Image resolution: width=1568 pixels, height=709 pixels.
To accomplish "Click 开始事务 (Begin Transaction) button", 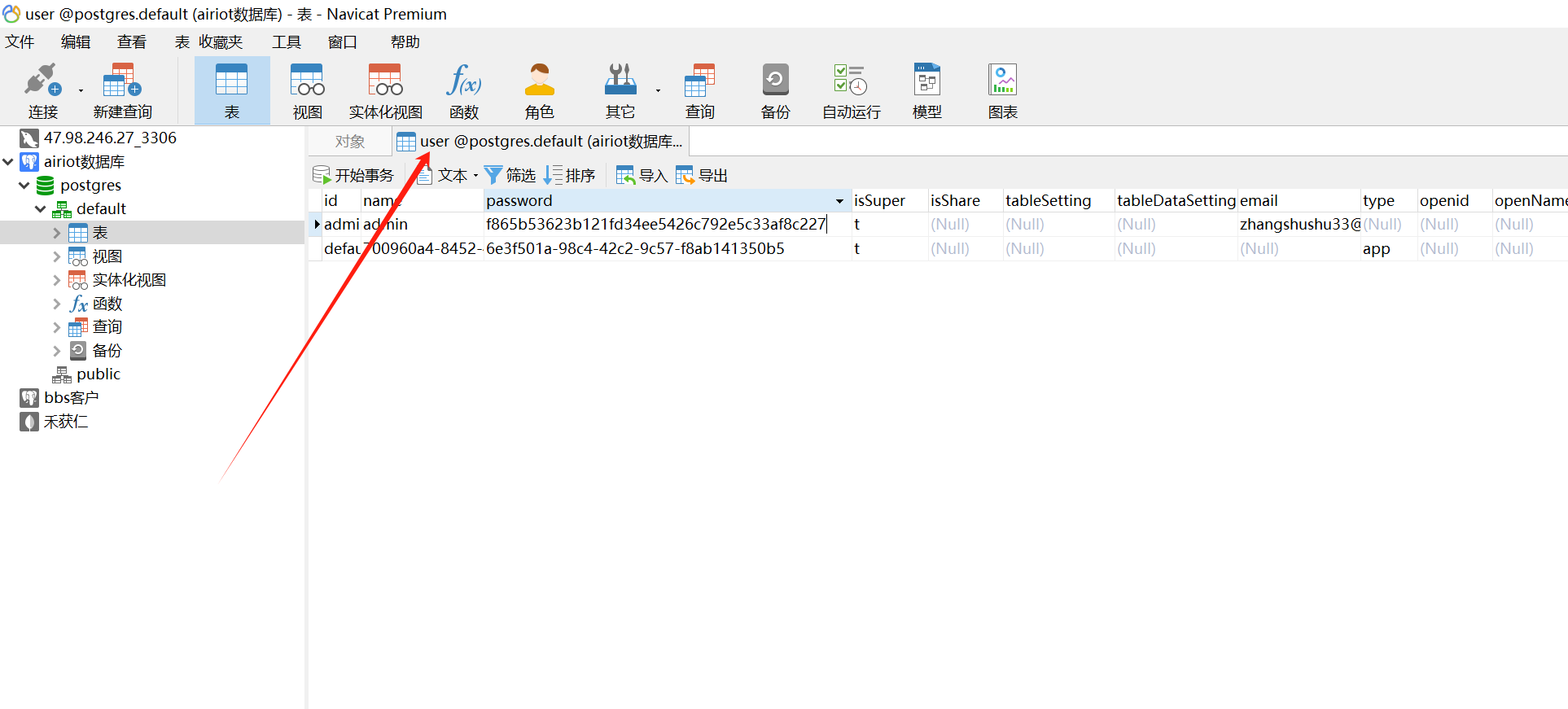I will [353, 175].
